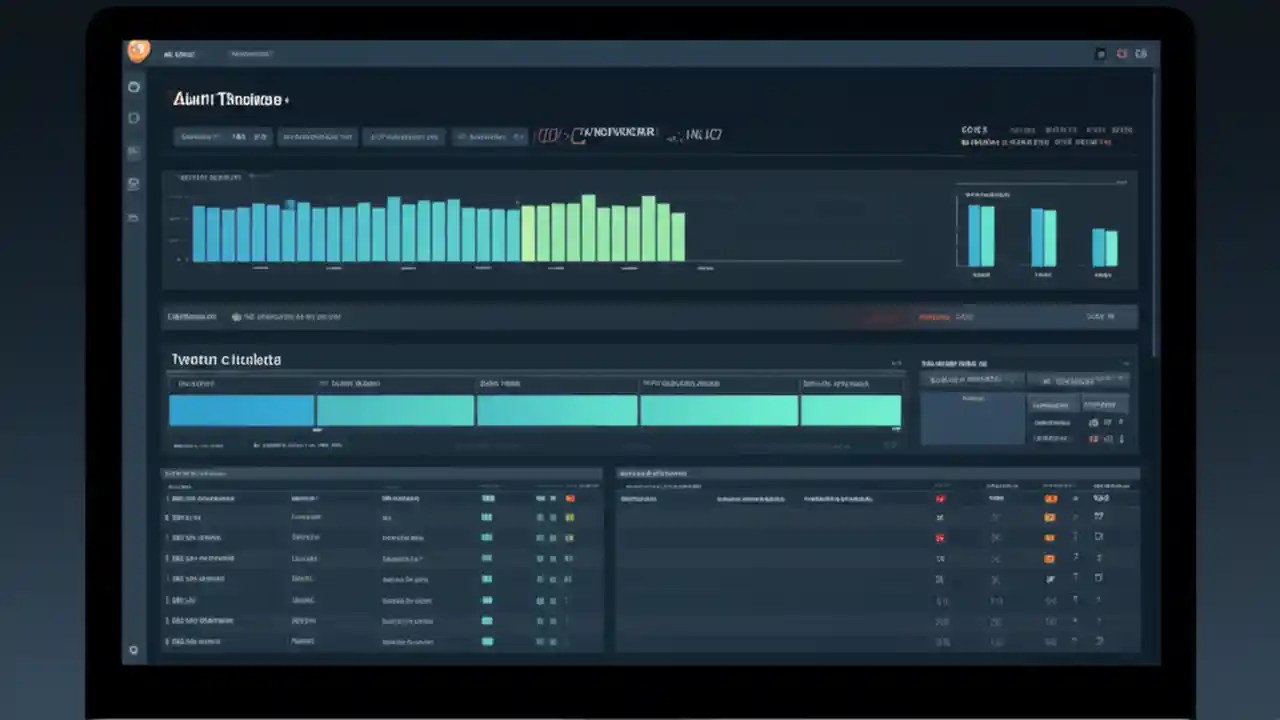This screenshot has height=720, width=1280.
Task: Open the app logo icon in the top-left corner
Action: [x=138, y=52]
